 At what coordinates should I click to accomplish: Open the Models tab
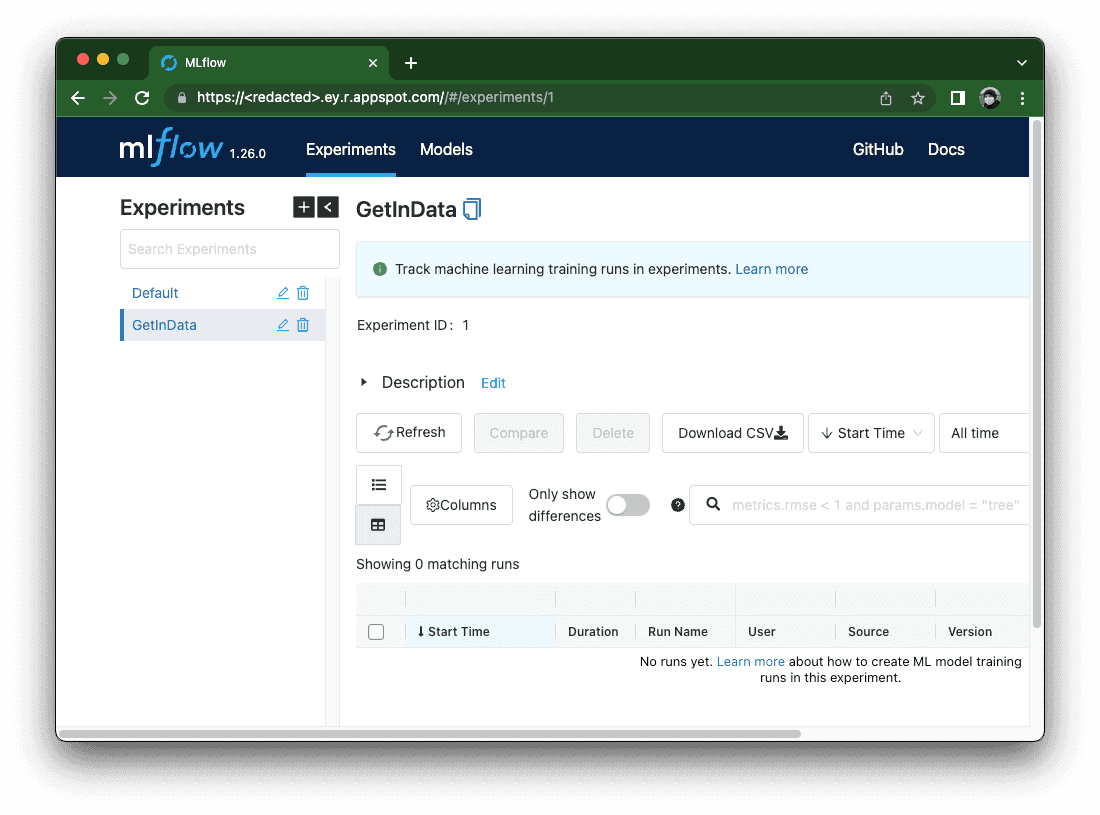click(446, 149)
